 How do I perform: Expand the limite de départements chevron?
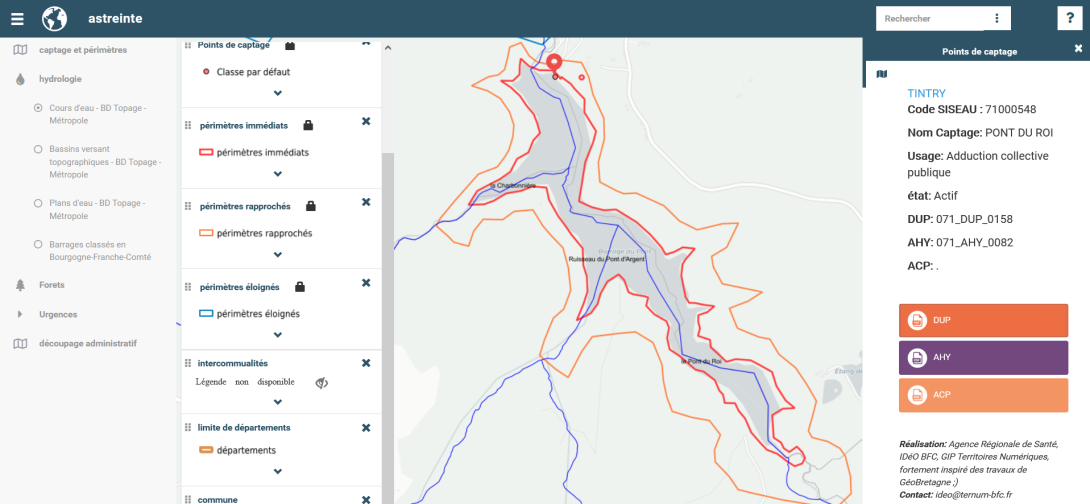(x=278, y=471)
